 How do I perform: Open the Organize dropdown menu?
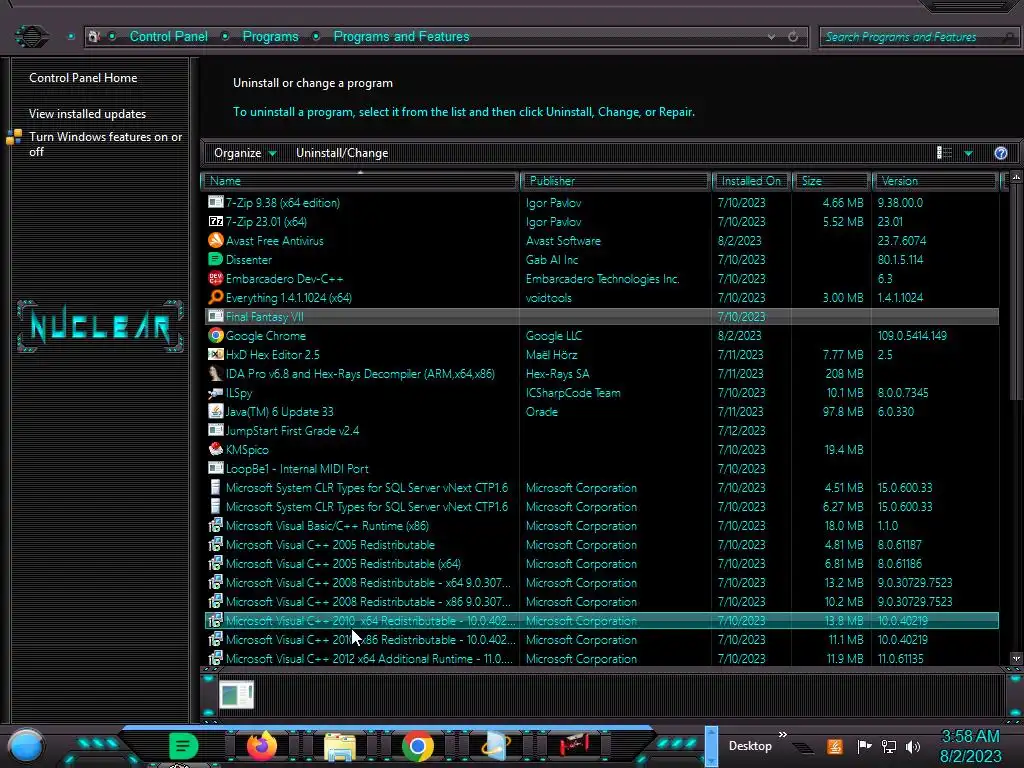coord(246,153)
